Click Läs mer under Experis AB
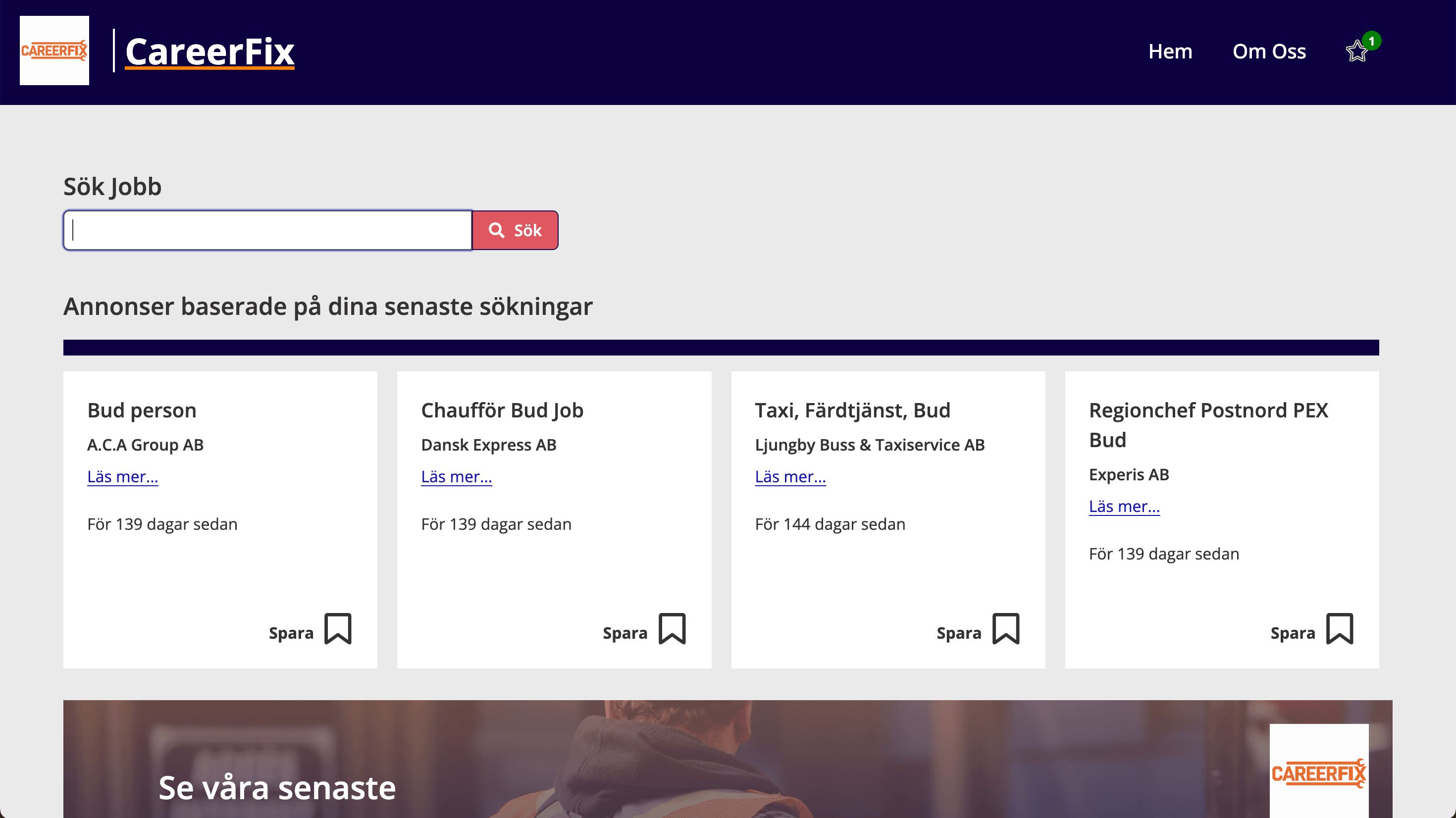1456x818 pixels. point(1124,507)
